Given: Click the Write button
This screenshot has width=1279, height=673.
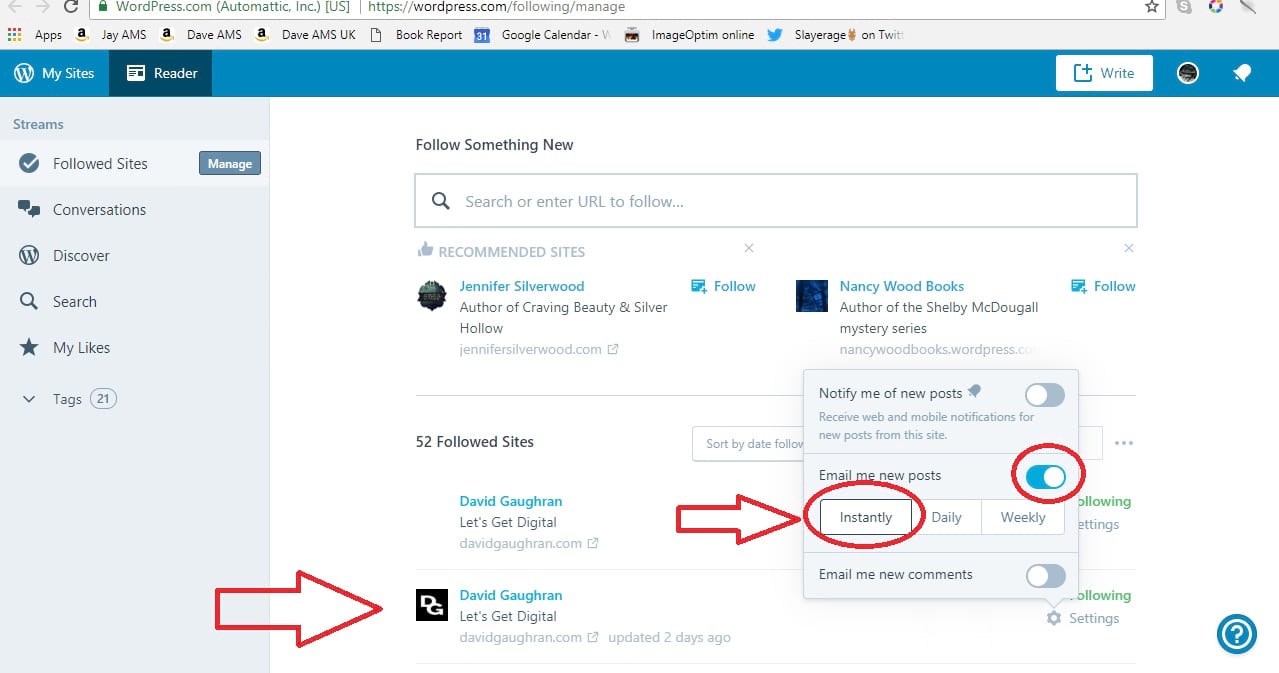Looking at the screenshot, I should 1104,73.
